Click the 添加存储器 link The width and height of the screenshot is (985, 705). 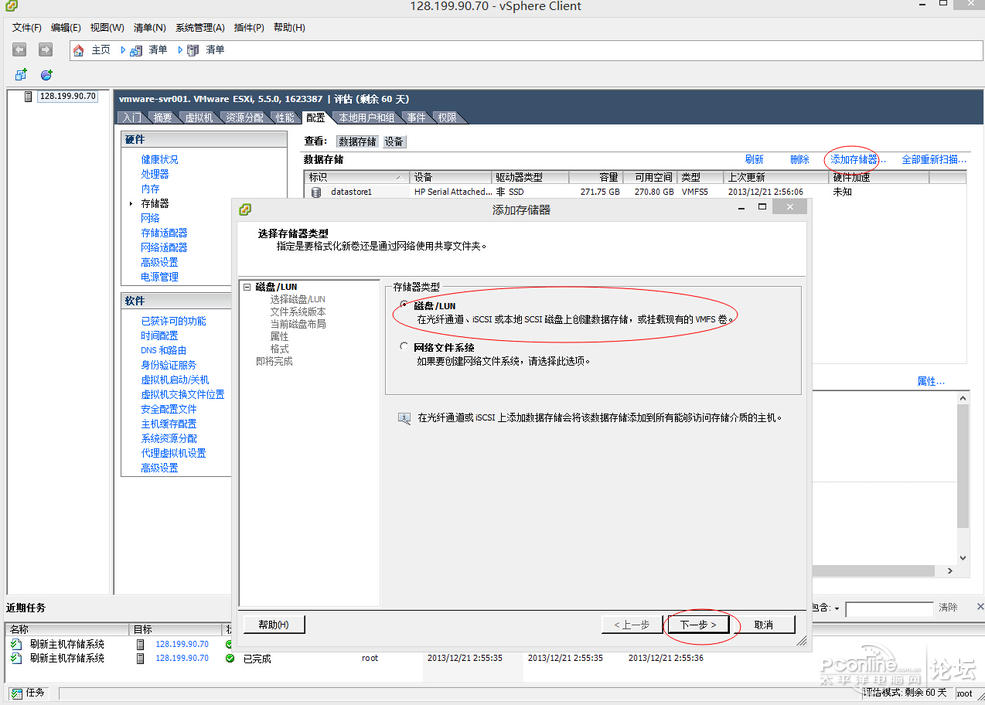click(x=857, y=160)
